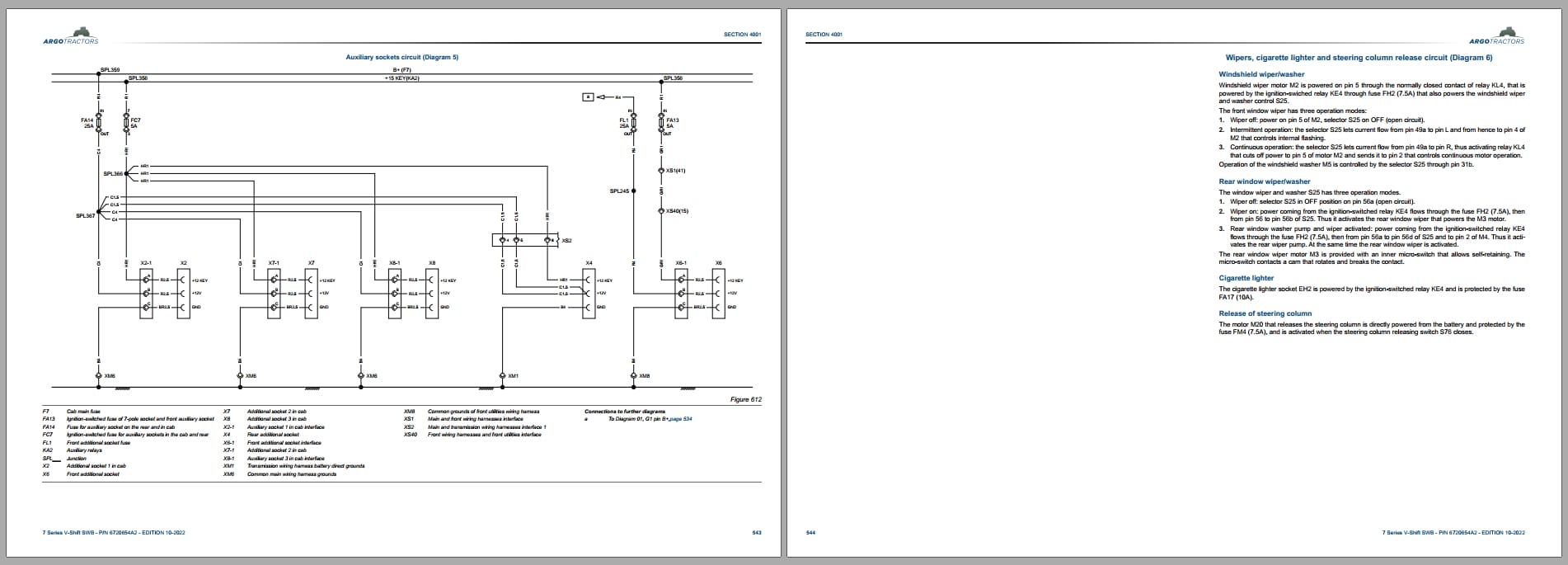The image size is (1568, 565).
Task: Click the XS1(41) connector label
Action: tap(675, 171)
